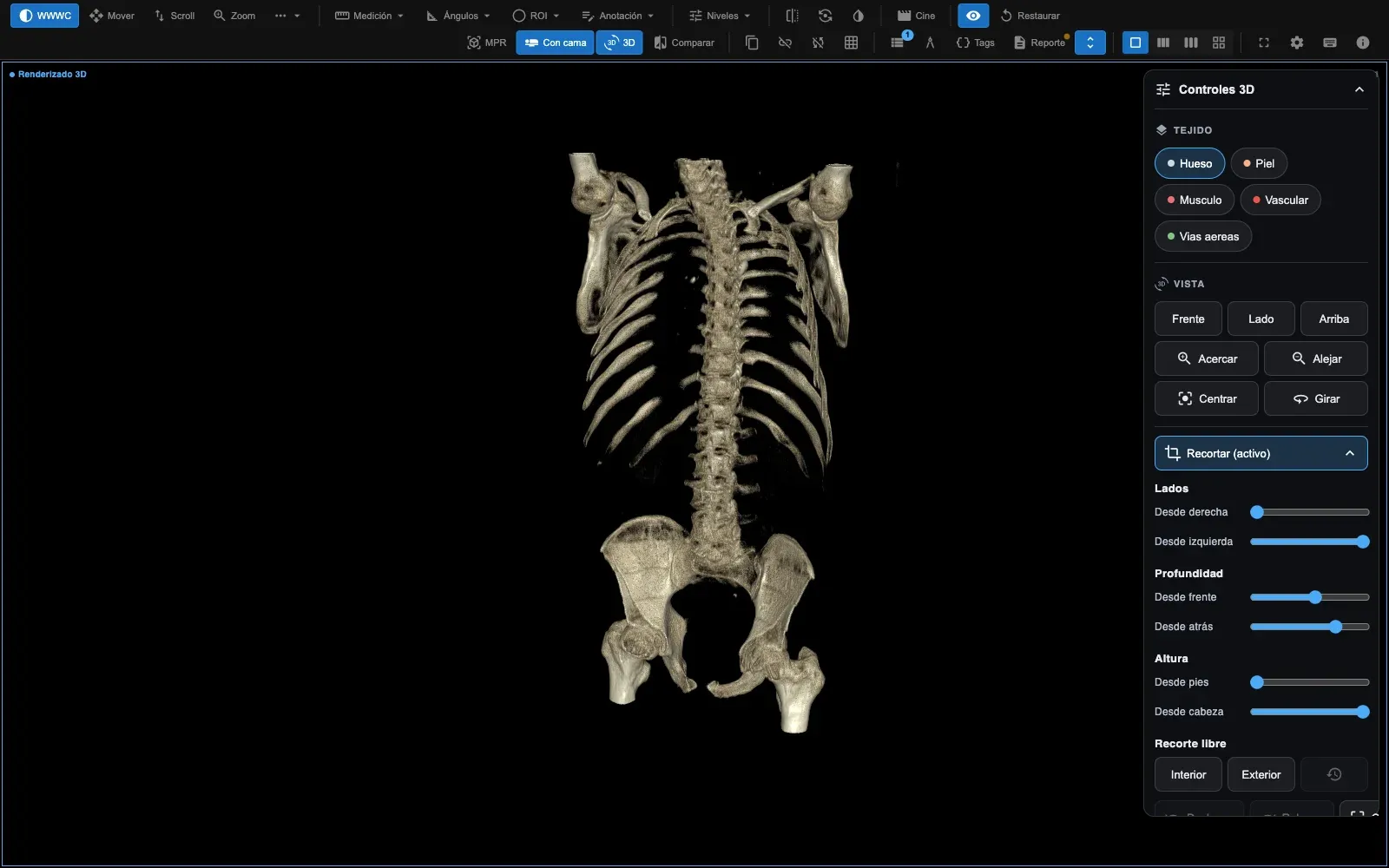
Task: Click Centrar button
Action: coord(1207,398)
